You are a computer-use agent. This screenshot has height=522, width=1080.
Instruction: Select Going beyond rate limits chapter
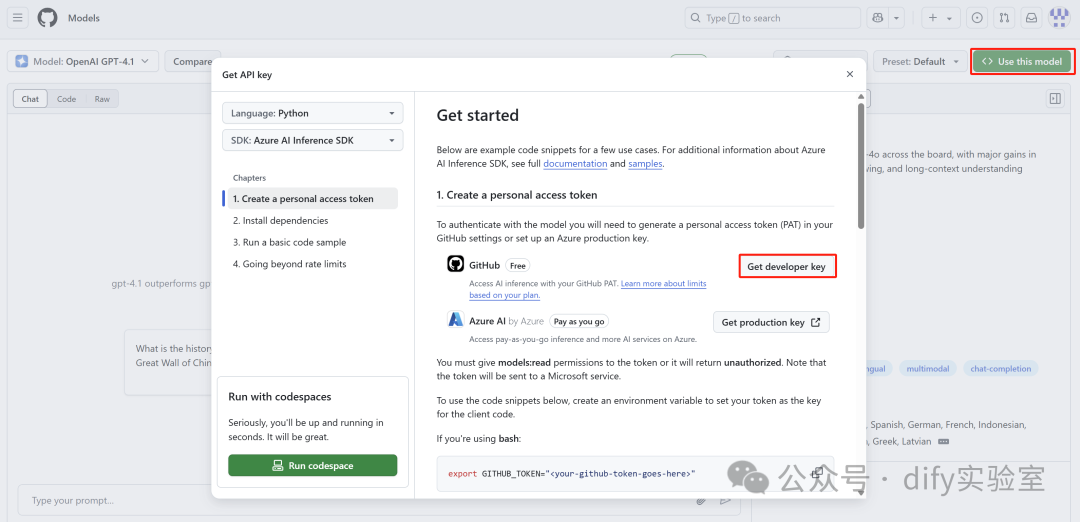pos(290,264)
